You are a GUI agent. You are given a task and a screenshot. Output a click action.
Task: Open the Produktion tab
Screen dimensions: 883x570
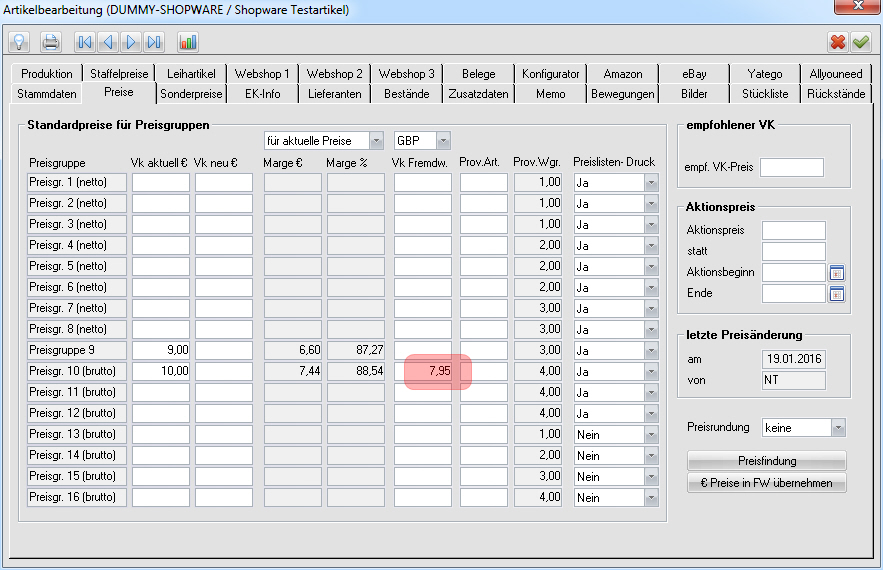click(47, 74)
